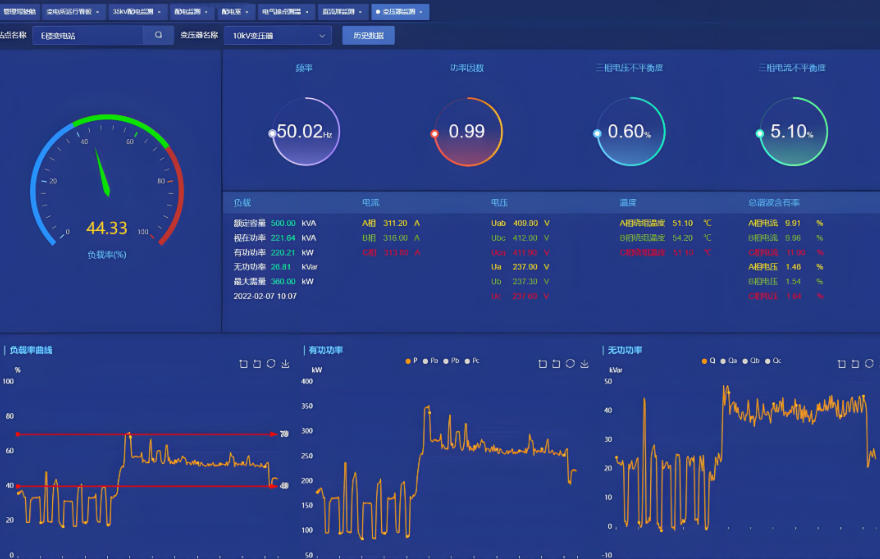Open the 10kV transformer name dropdown
The height and width of the screenshot is (559, 880).
click(x=278, y=35)
